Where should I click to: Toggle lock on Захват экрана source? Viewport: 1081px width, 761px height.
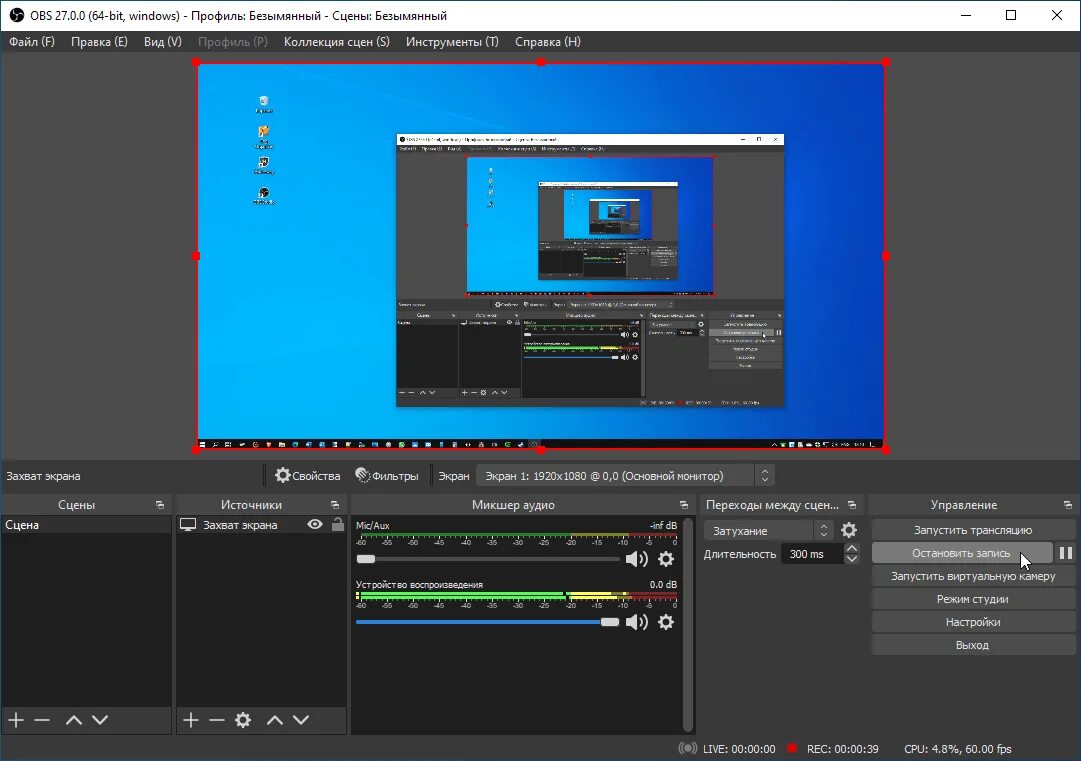coord(338,525)
